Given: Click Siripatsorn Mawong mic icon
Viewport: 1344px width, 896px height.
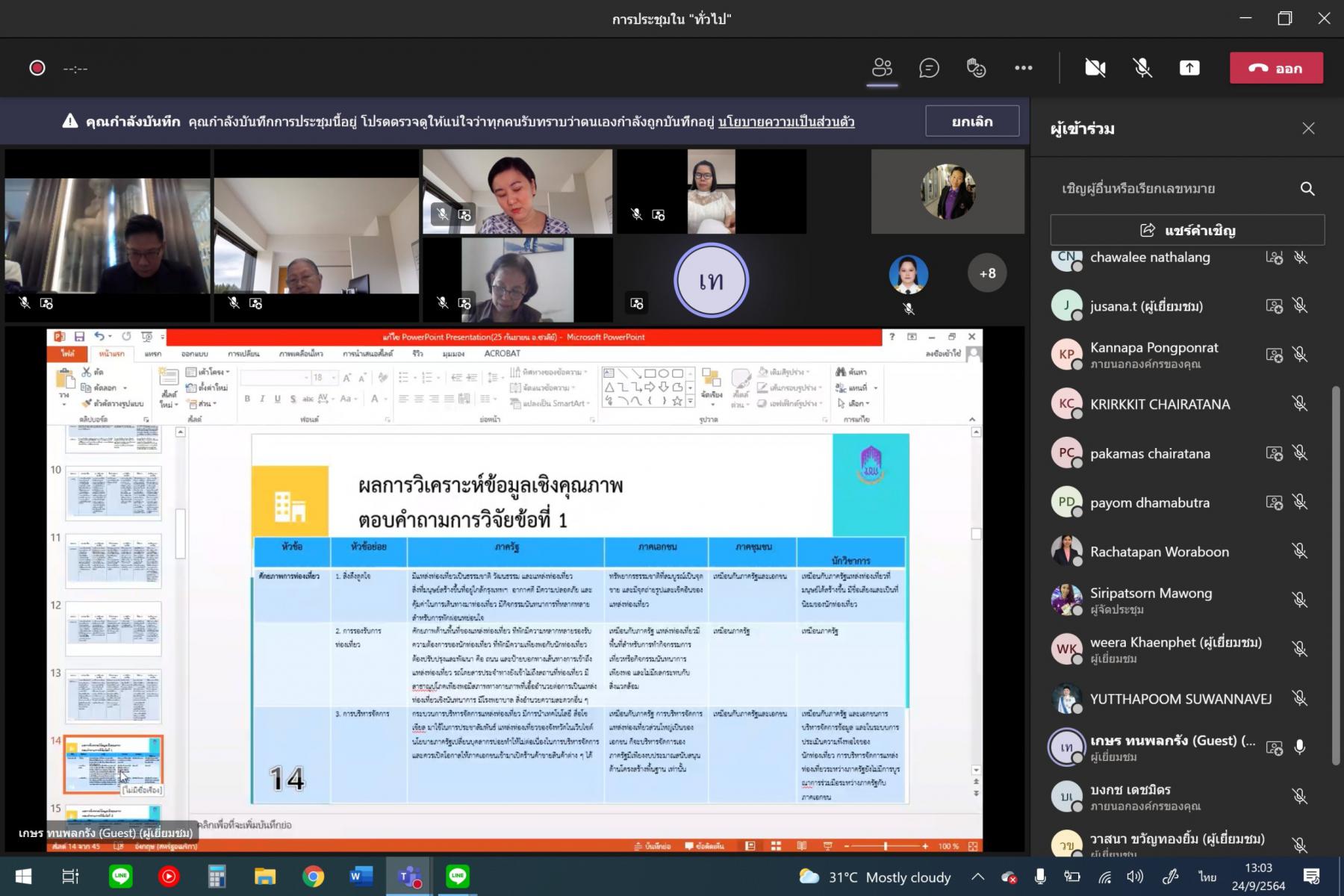Looking at the screenshot, I should [1300, 600].
